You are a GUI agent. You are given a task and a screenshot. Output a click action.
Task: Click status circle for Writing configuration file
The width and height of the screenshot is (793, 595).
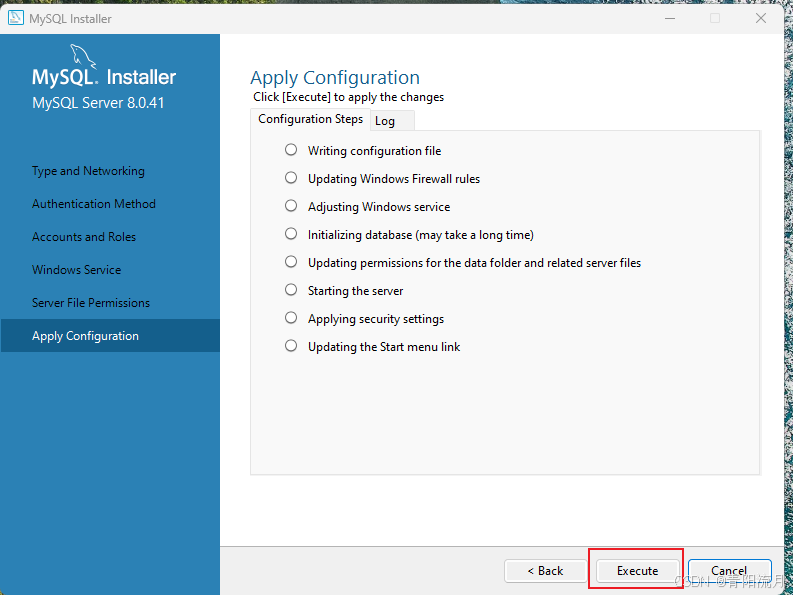point(291,150)
